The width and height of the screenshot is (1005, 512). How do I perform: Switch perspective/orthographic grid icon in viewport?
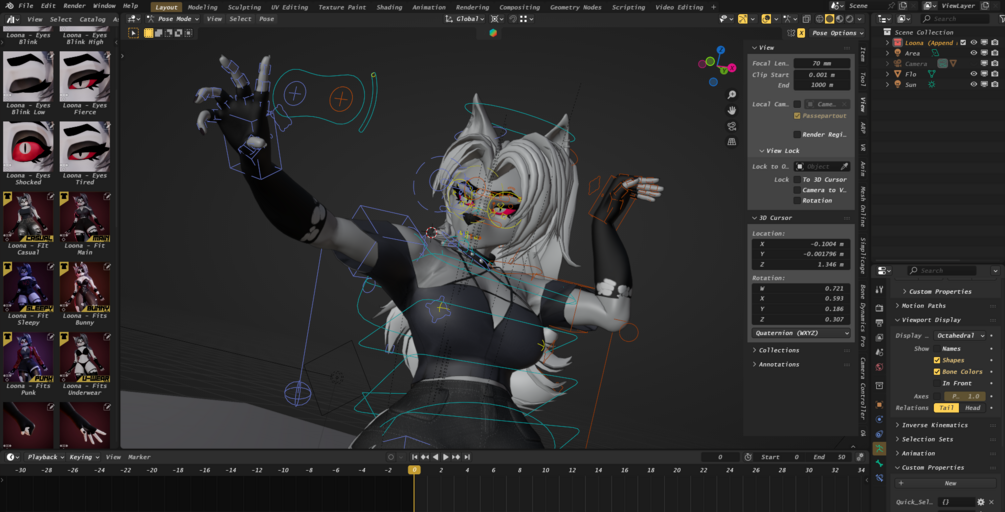point(731,142)
